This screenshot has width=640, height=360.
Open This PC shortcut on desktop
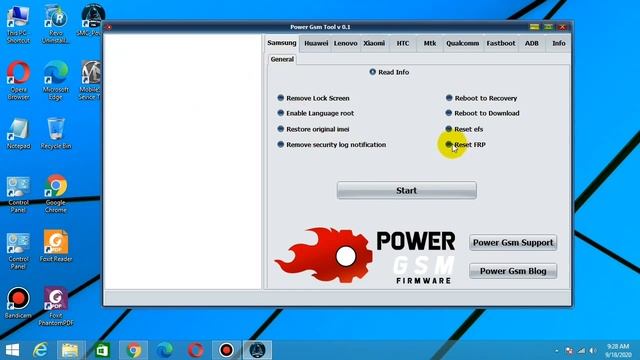tap(18, 24)
